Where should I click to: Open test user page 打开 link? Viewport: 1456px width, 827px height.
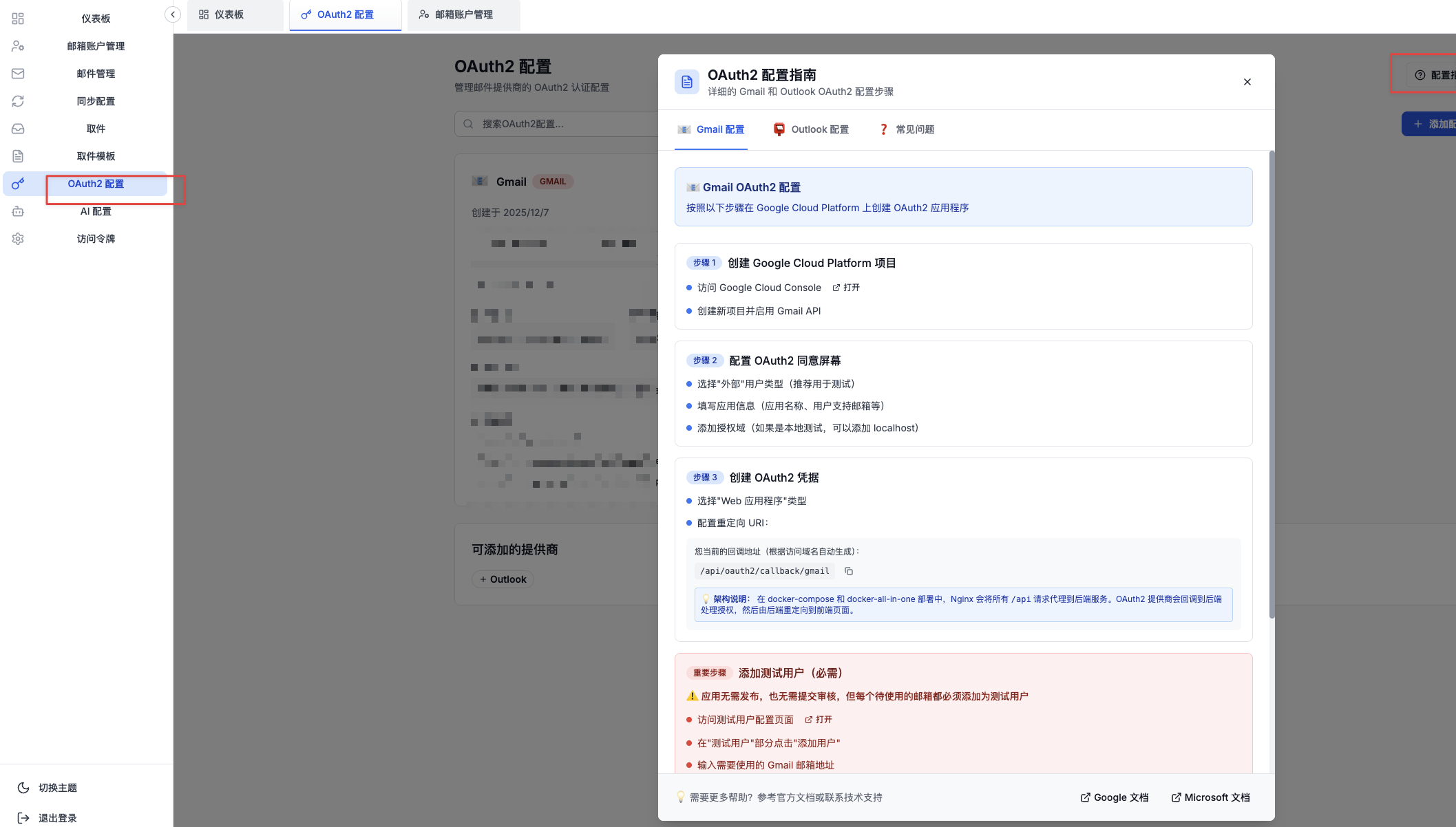(x=819, y=720)
